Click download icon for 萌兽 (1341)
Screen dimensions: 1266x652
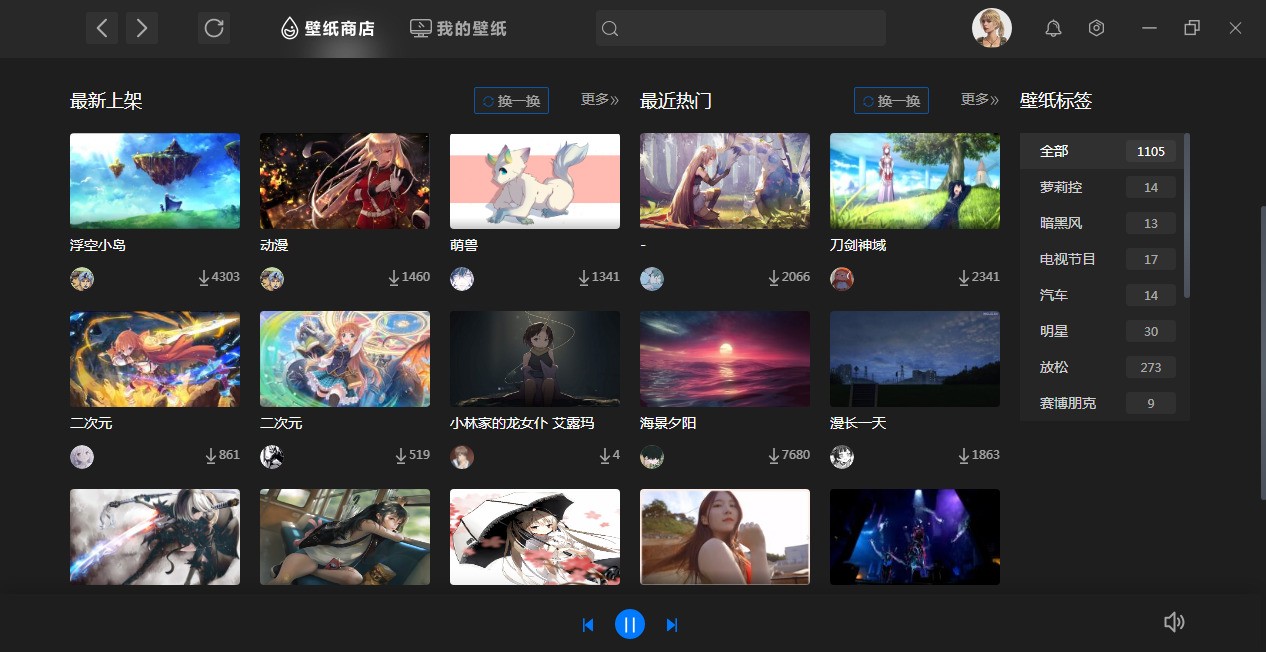[x=584, y=277]
